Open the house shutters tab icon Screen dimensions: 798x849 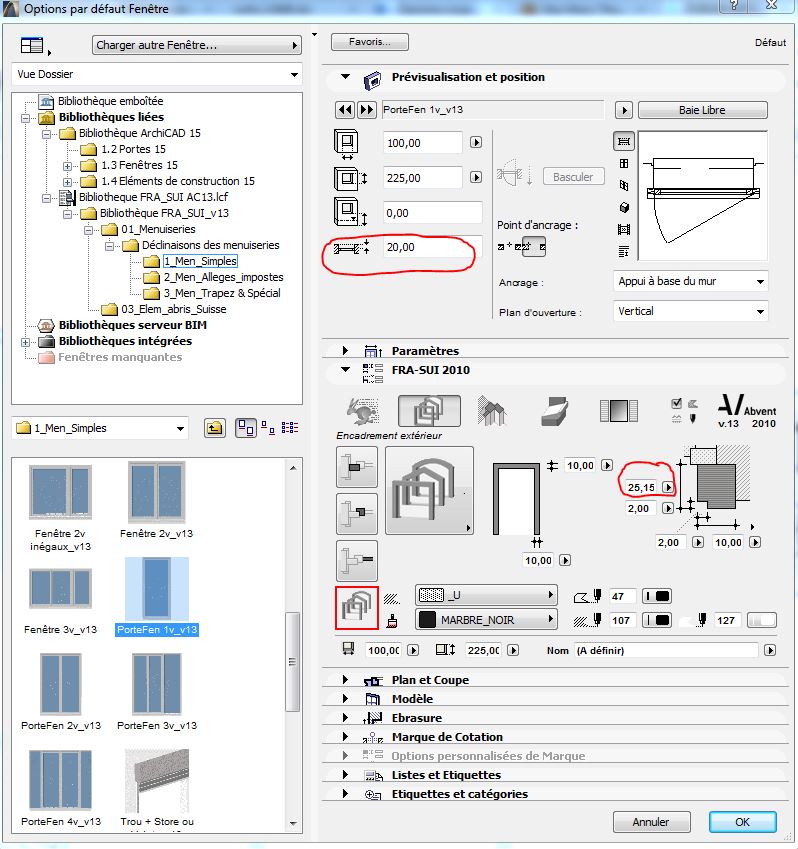click(x=492, y=411)
